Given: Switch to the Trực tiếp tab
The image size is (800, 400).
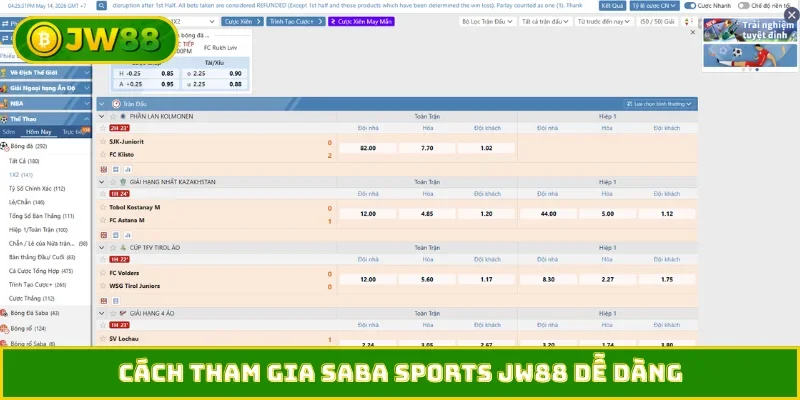Looking at the screenshot, I should pyautogui.click(x=72, y=132).
